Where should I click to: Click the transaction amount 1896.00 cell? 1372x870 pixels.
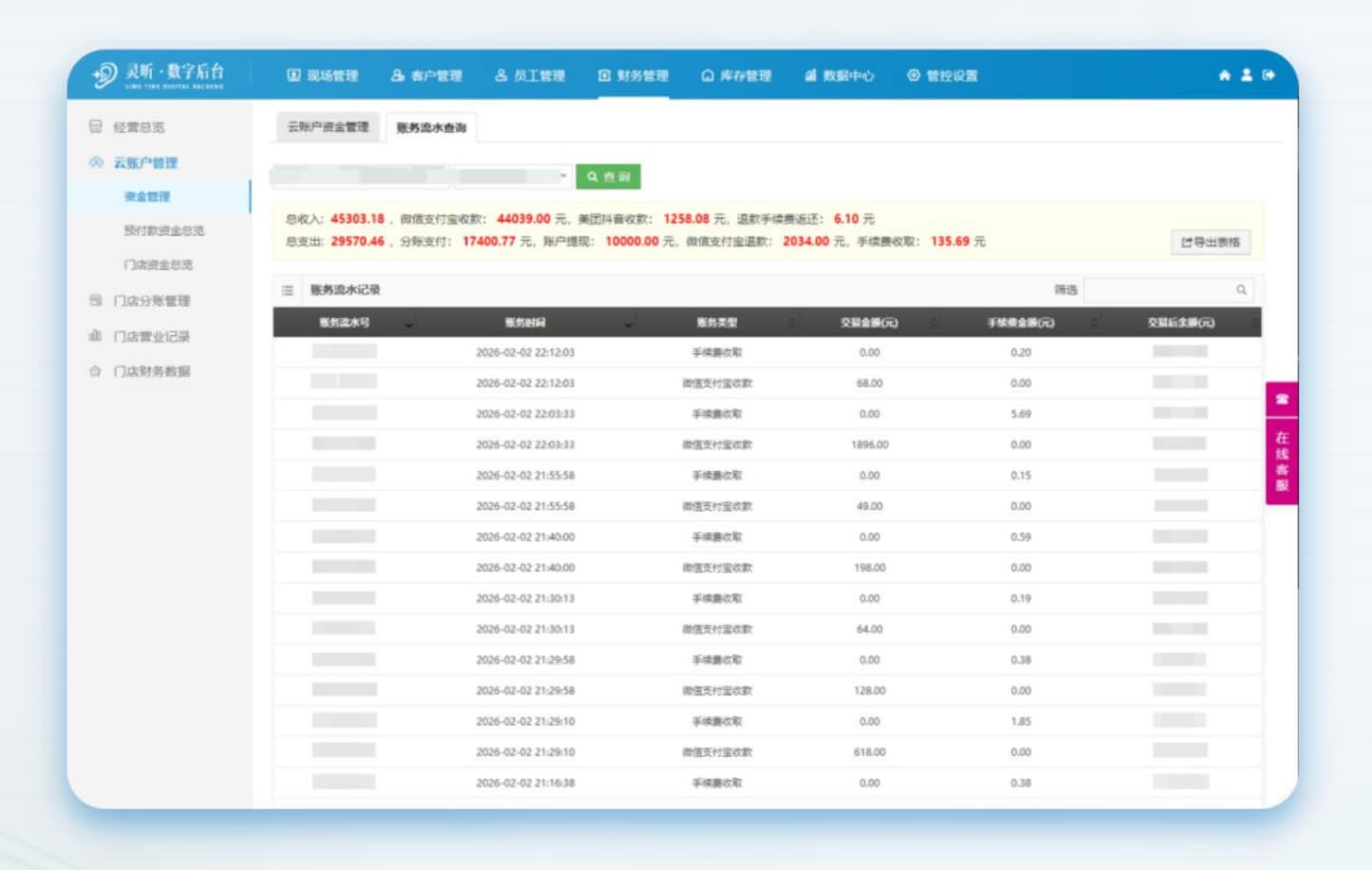(869, 444)
